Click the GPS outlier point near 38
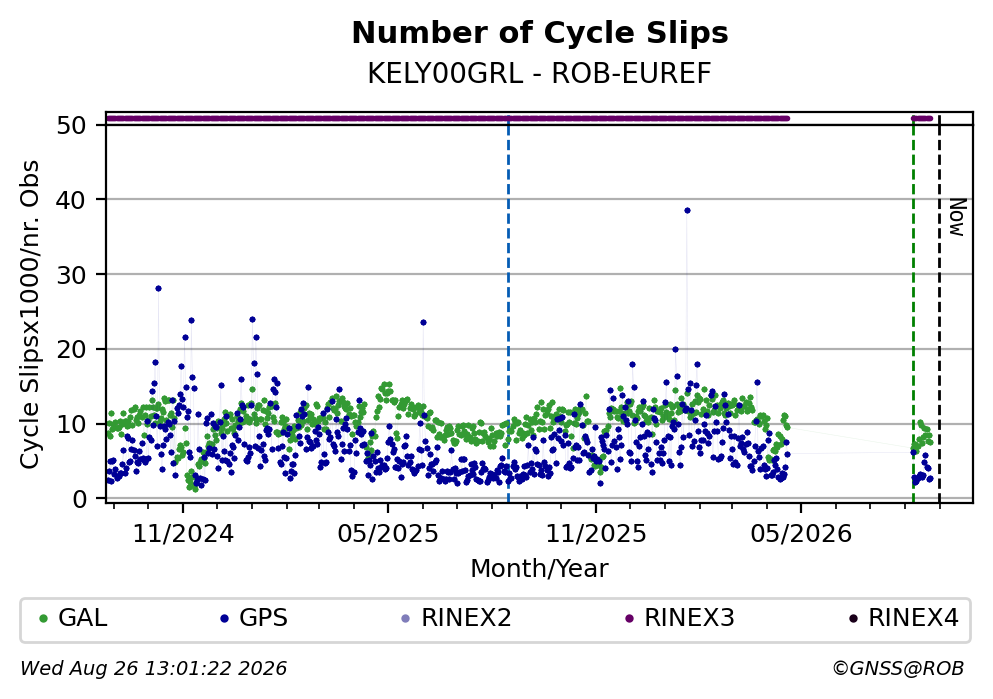 pos(687,211)
